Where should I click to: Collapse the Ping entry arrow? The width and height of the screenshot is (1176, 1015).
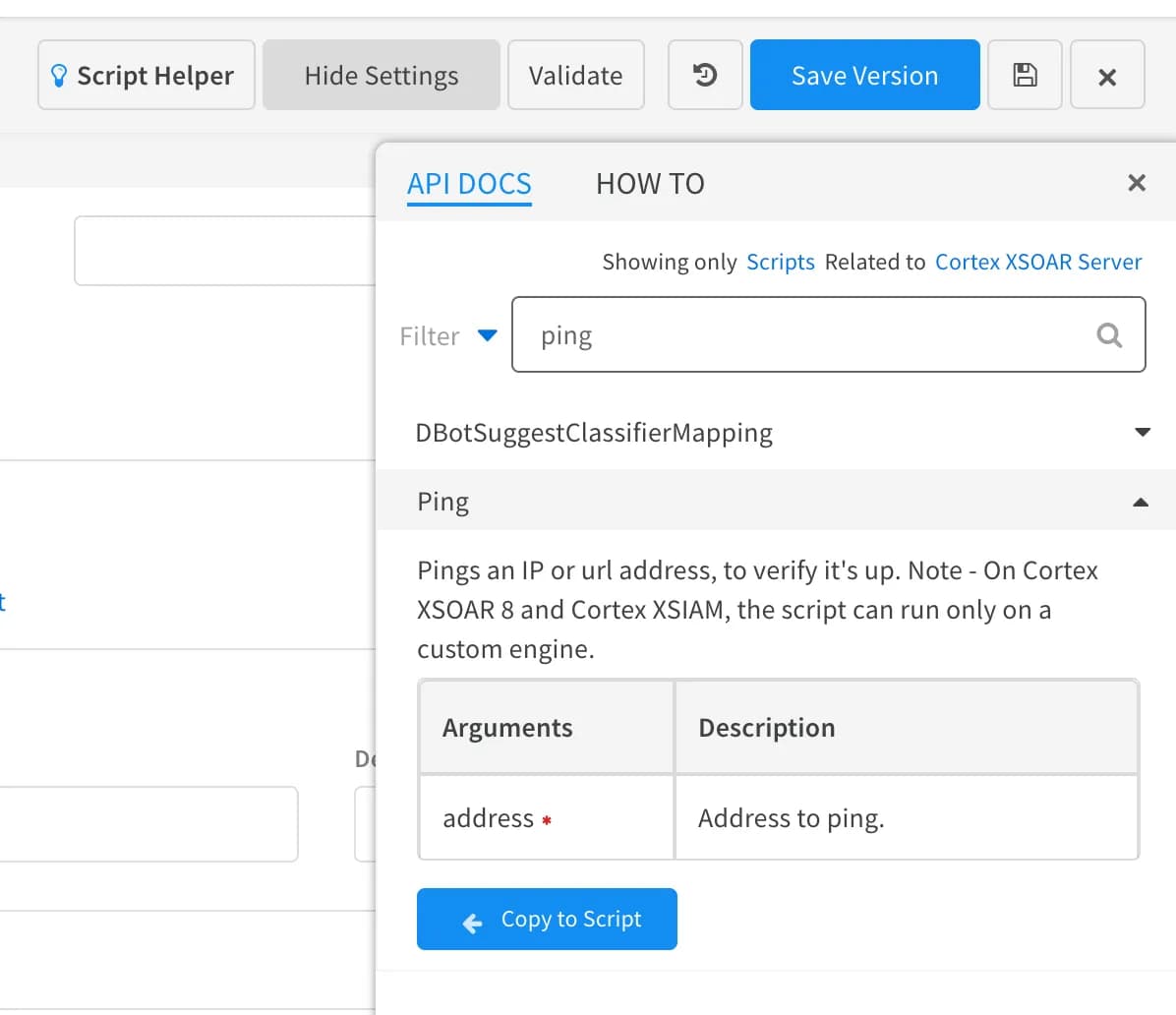1141,502
